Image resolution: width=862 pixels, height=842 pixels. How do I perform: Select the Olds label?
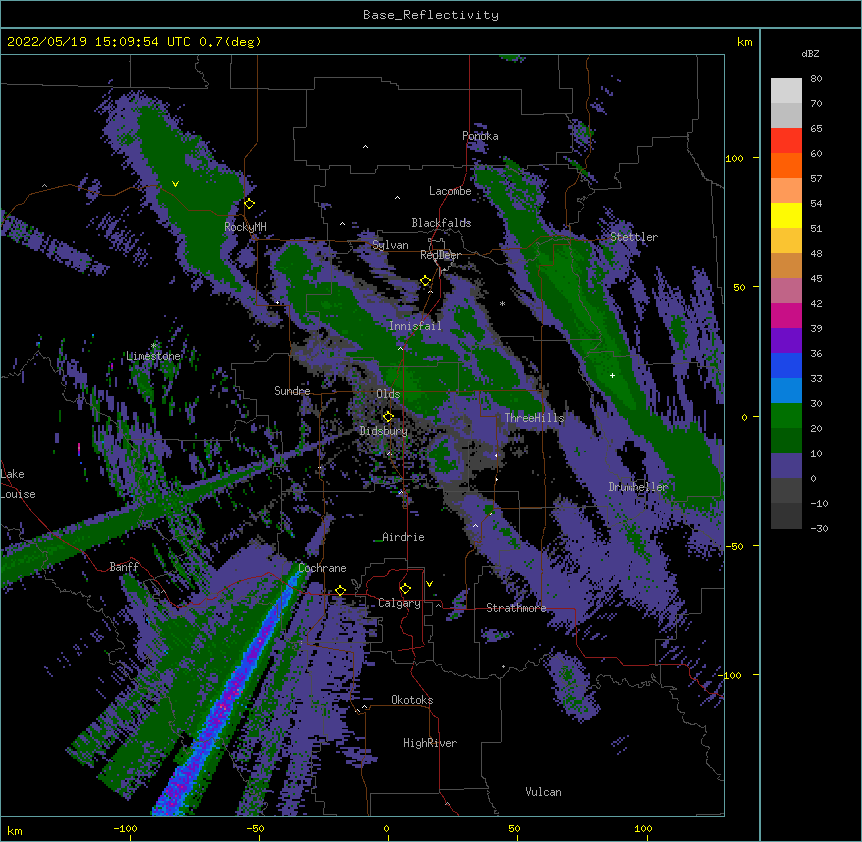click(388, 394)
